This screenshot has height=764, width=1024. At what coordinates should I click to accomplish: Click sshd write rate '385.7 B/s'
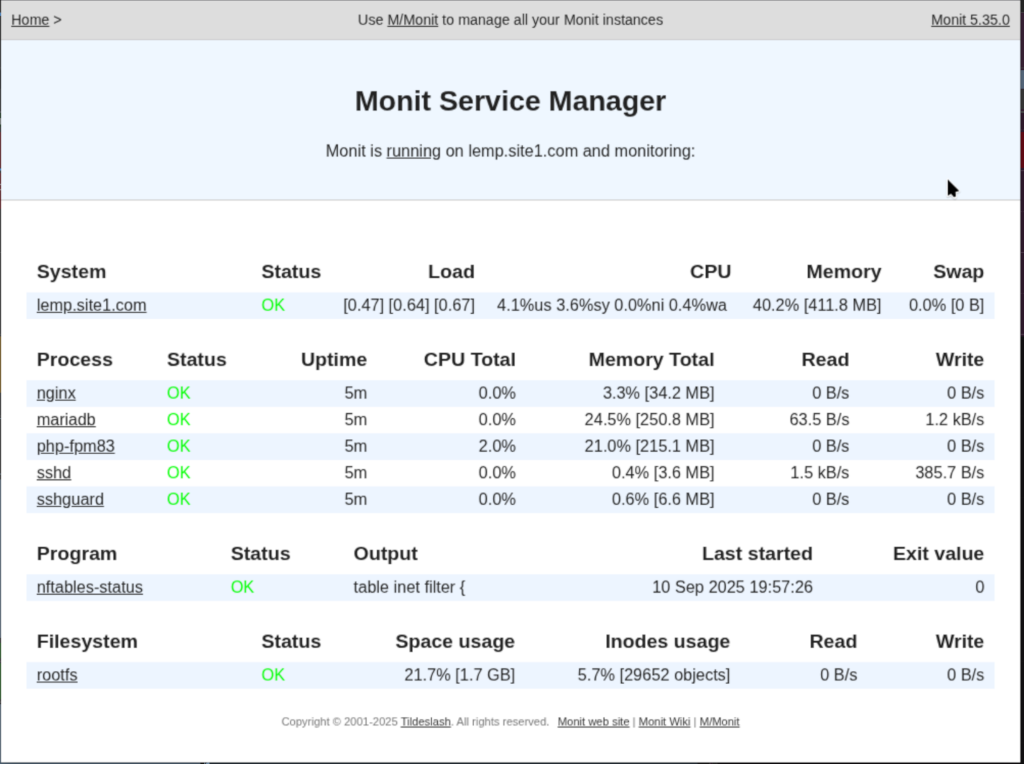[x=950, y=473]
